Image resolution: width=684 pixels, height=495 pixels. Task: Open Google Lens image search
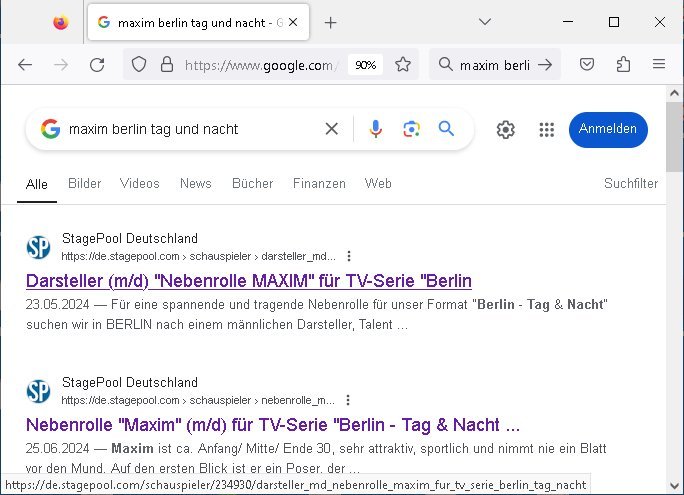pos(411,129)
